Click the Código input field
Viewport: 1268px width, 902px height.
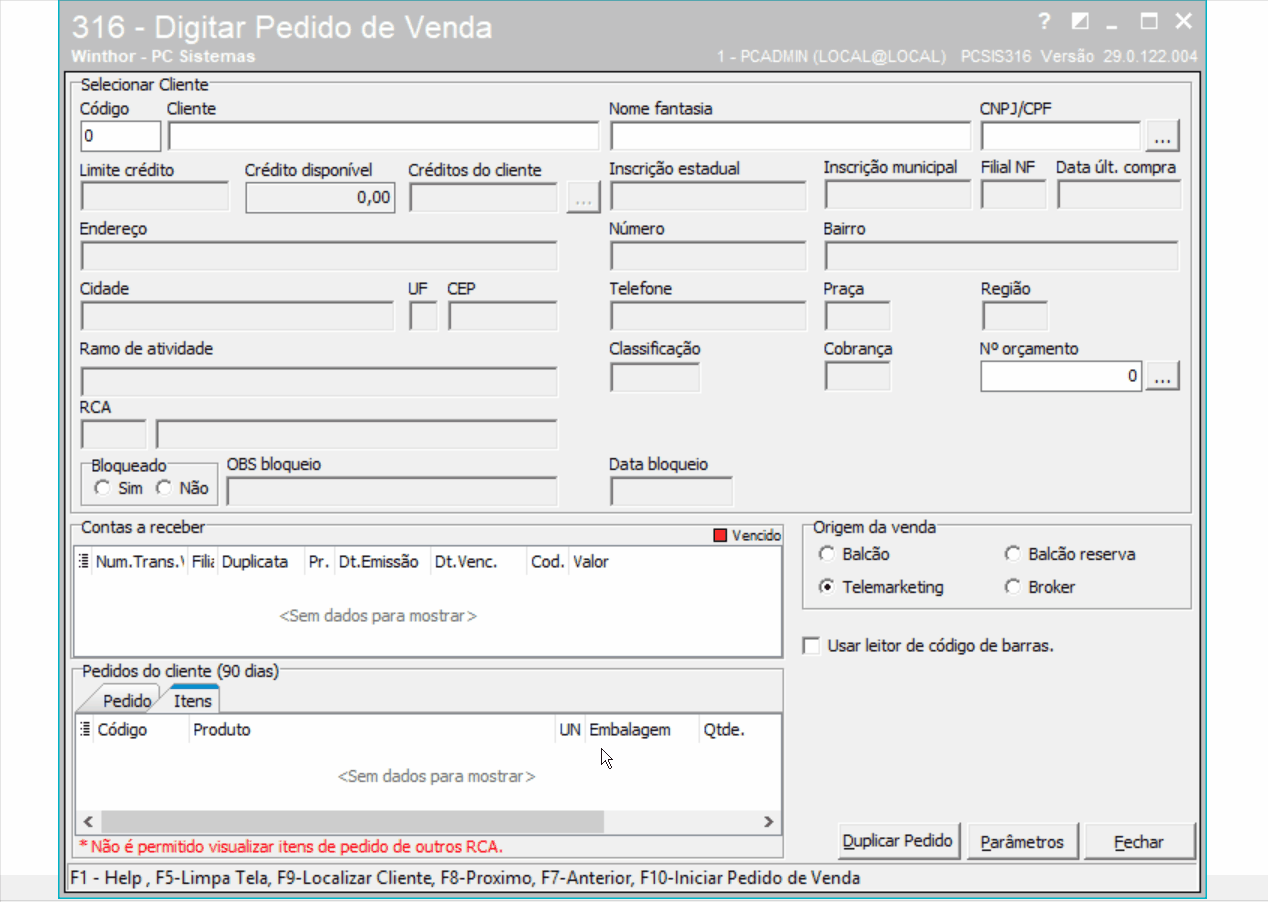click(120, 136)
